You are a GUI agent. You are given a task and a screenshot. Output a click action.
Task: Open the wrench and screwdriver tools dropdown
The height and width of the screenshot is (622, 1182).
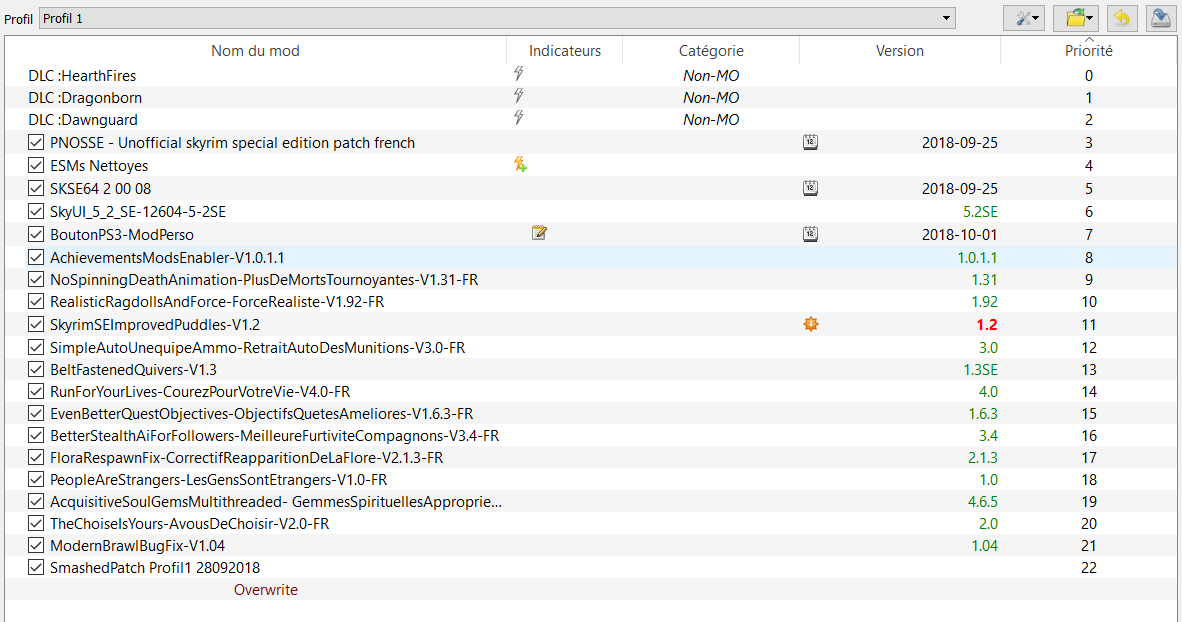click(x=1024, y=18)
